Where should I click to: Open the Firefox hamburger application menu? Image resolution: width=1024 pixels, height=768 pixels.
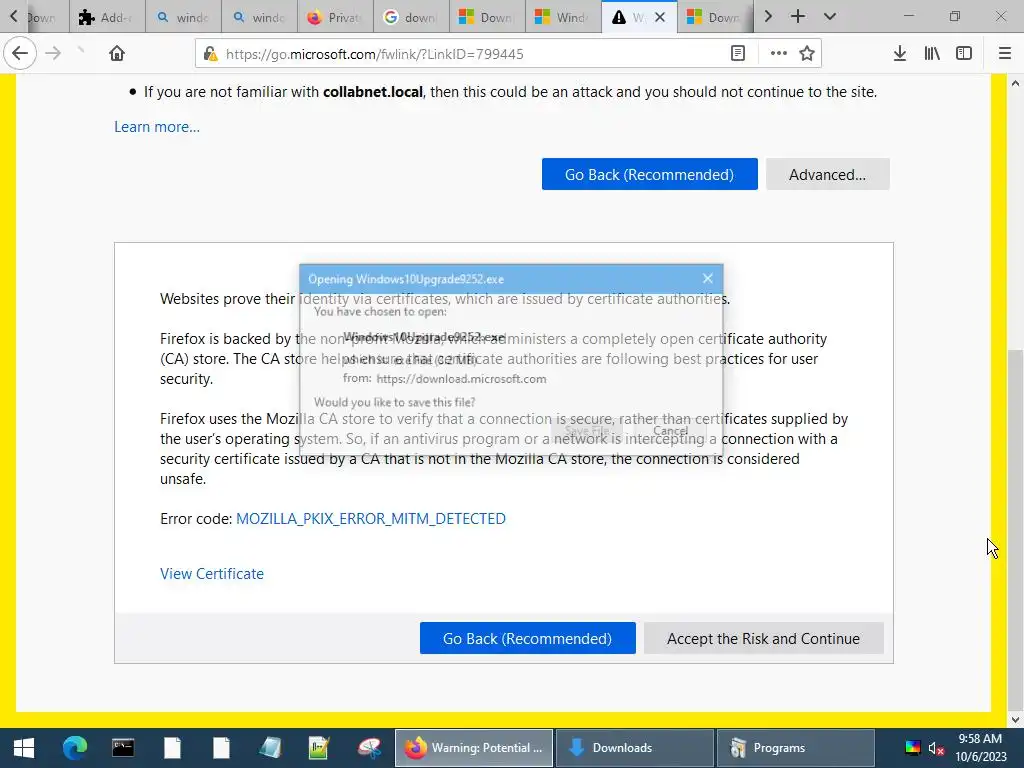(1005, 54)
